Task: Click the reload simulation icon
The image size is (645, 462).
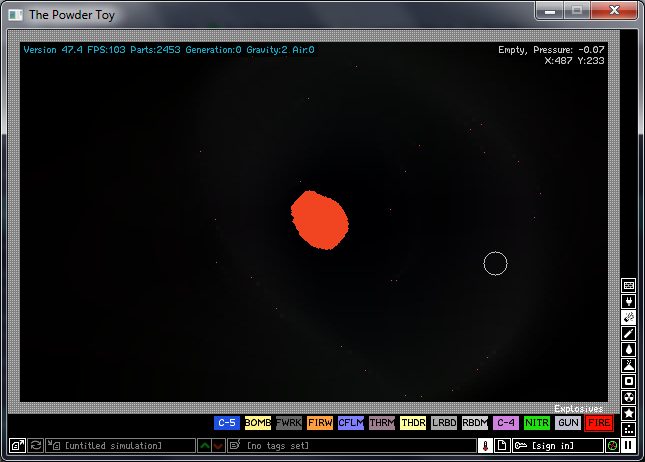Action: tap(35, 446)
